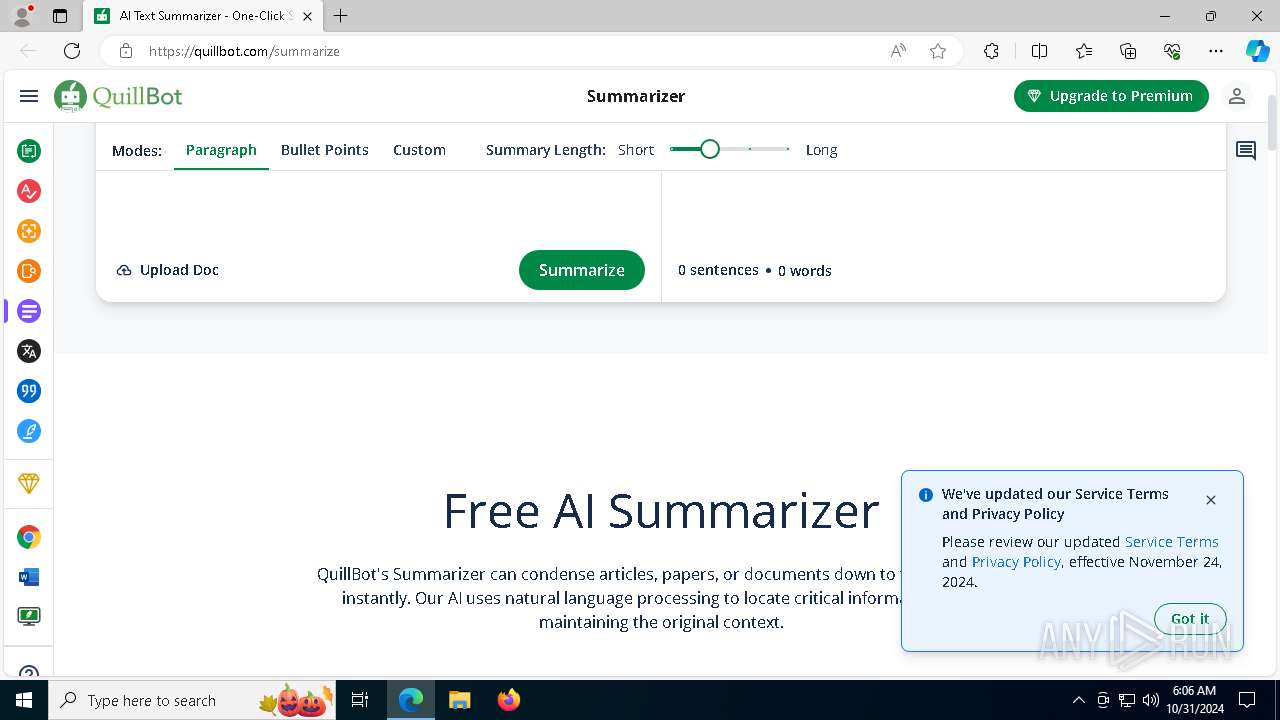The height and width of the screenshot is (720, 1280).
Task: Show hidden system tray icons
Action: tap(1078, 700)
